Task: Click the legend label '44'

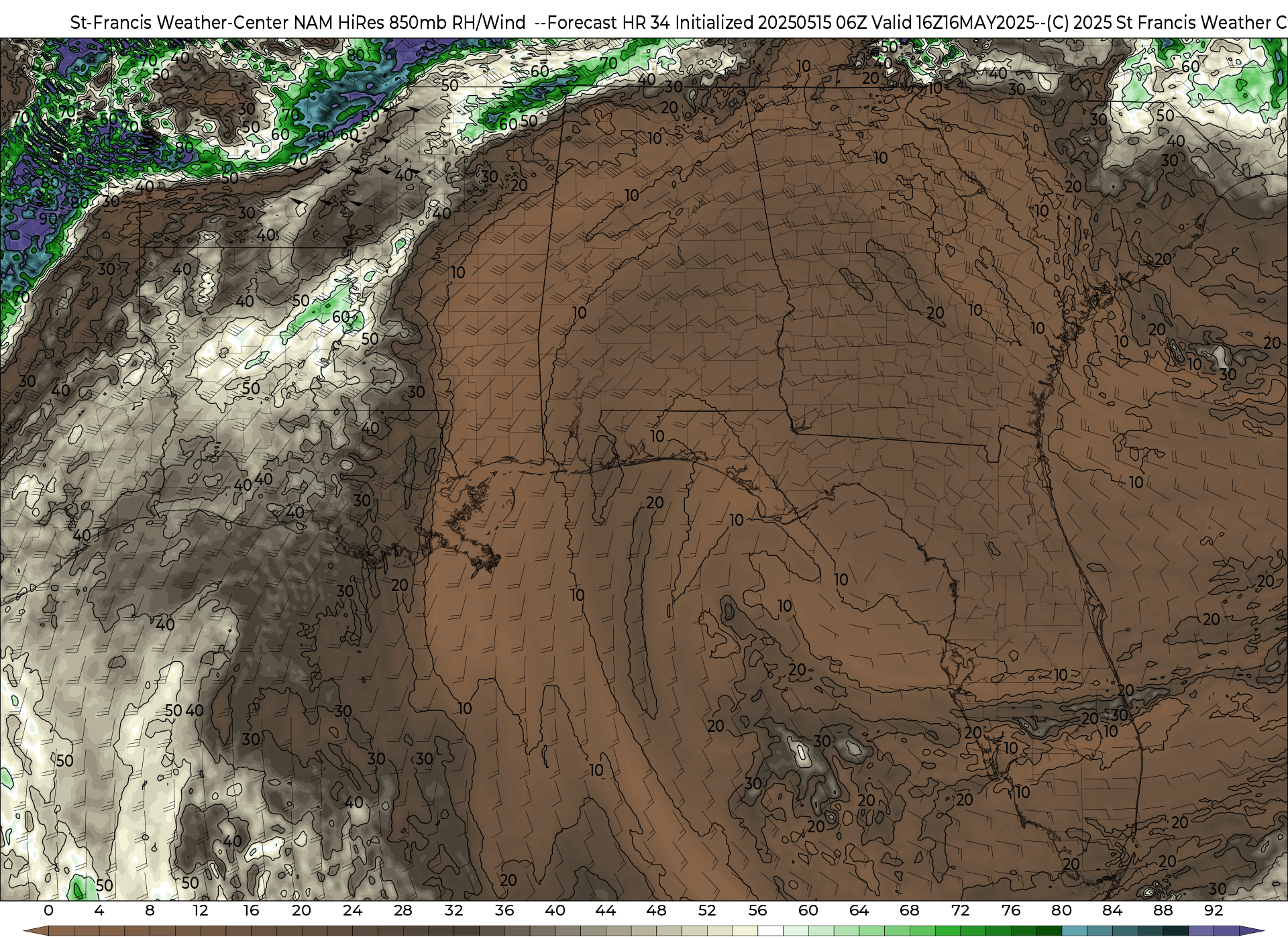Action: 606,911
